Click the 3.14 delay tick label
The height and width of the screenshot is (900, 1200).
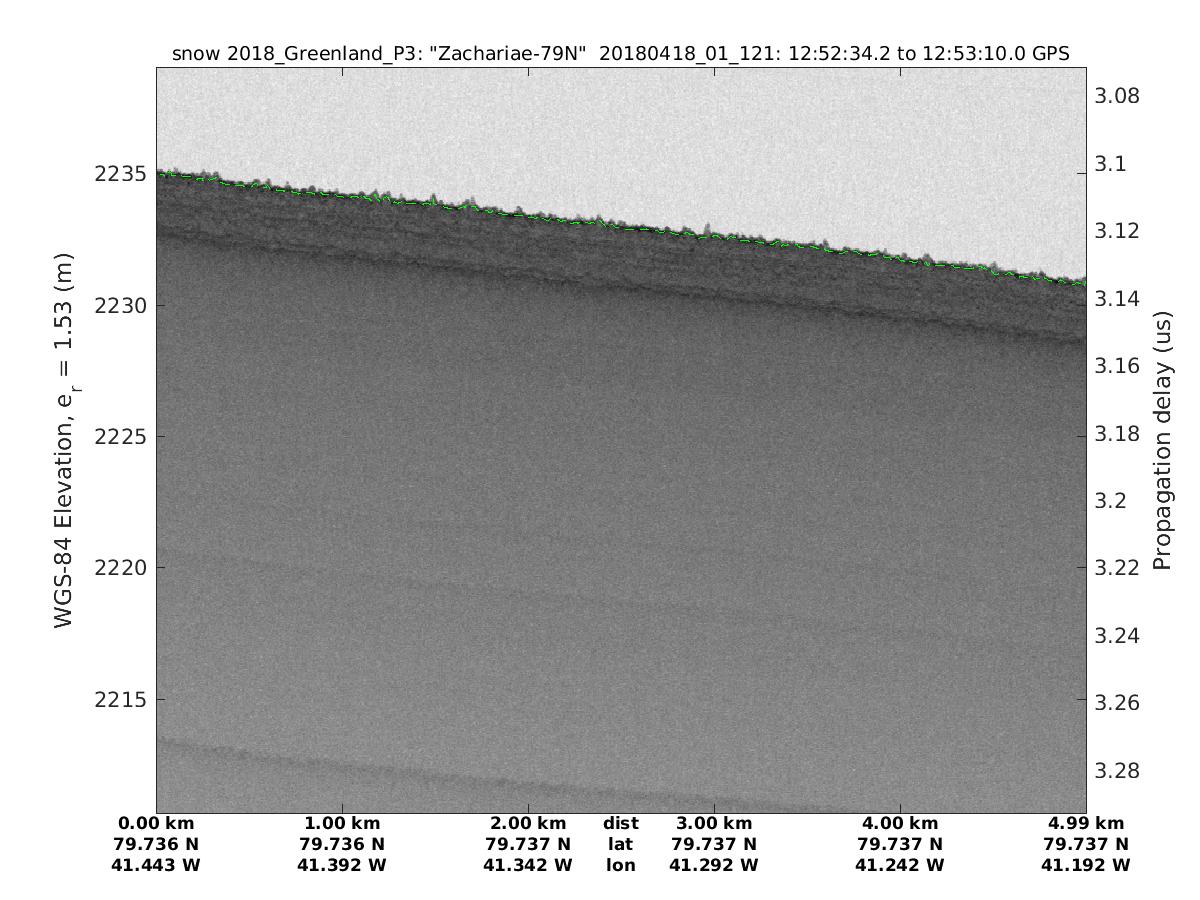click(x=1118, y=298)
